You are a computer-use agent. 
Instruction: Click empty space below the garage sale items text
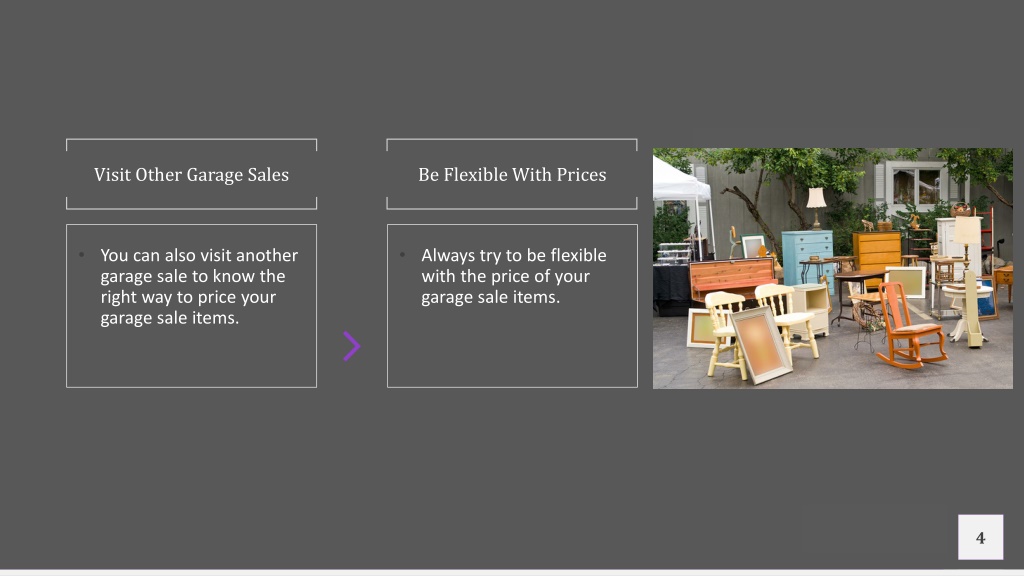tap(191, 359)
